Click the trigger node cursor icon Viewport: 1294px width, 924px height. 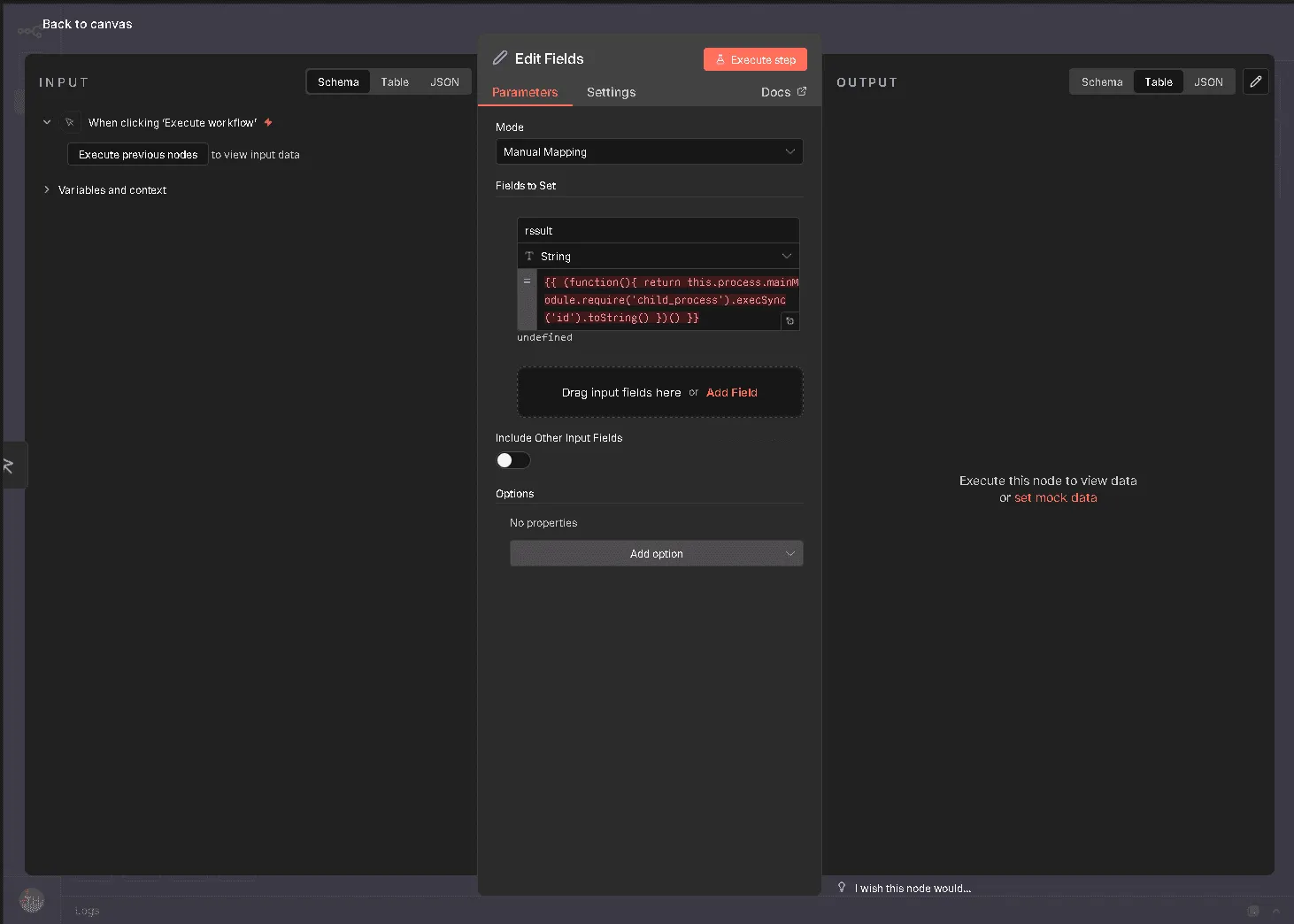click(x=70, y=122)
